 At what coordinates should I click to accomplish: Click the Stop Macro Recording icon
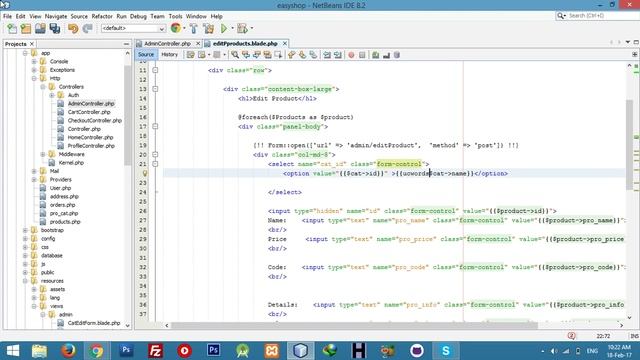(362, 55)
